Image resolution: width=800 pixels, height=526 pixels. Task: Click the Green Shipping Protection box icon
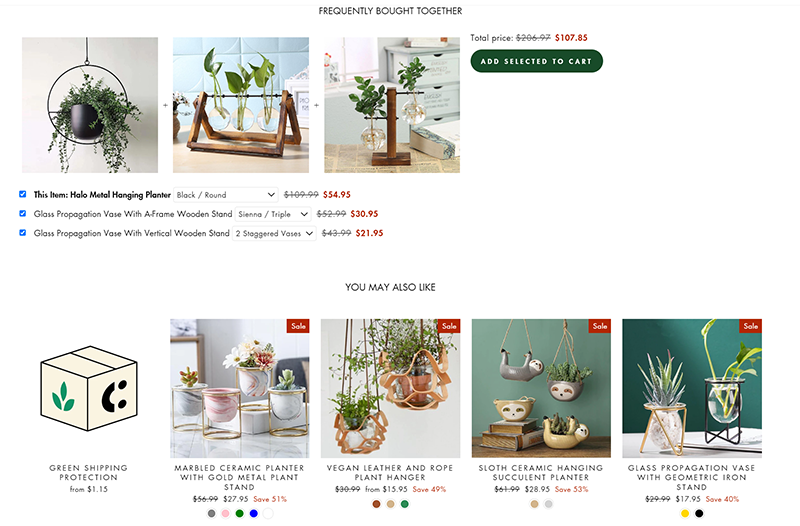pos(89,388)
